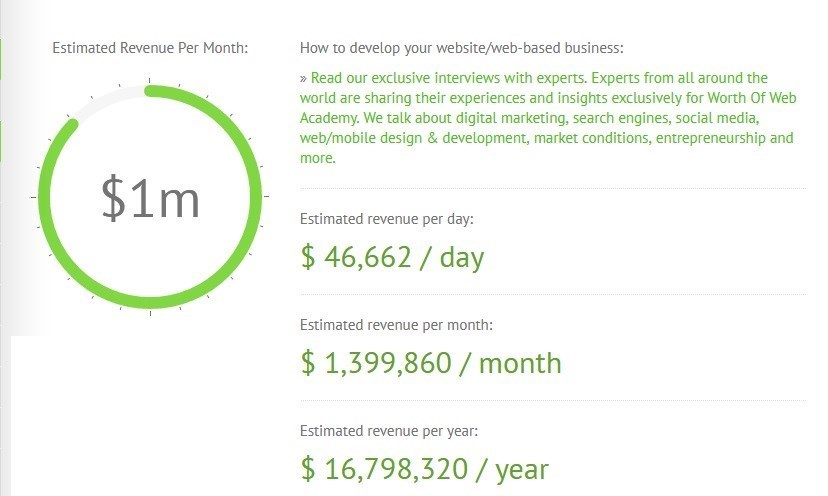828x496 pixels.
Task: Click the lower green bar on the left edge
Action: click(x=2, y=140)
